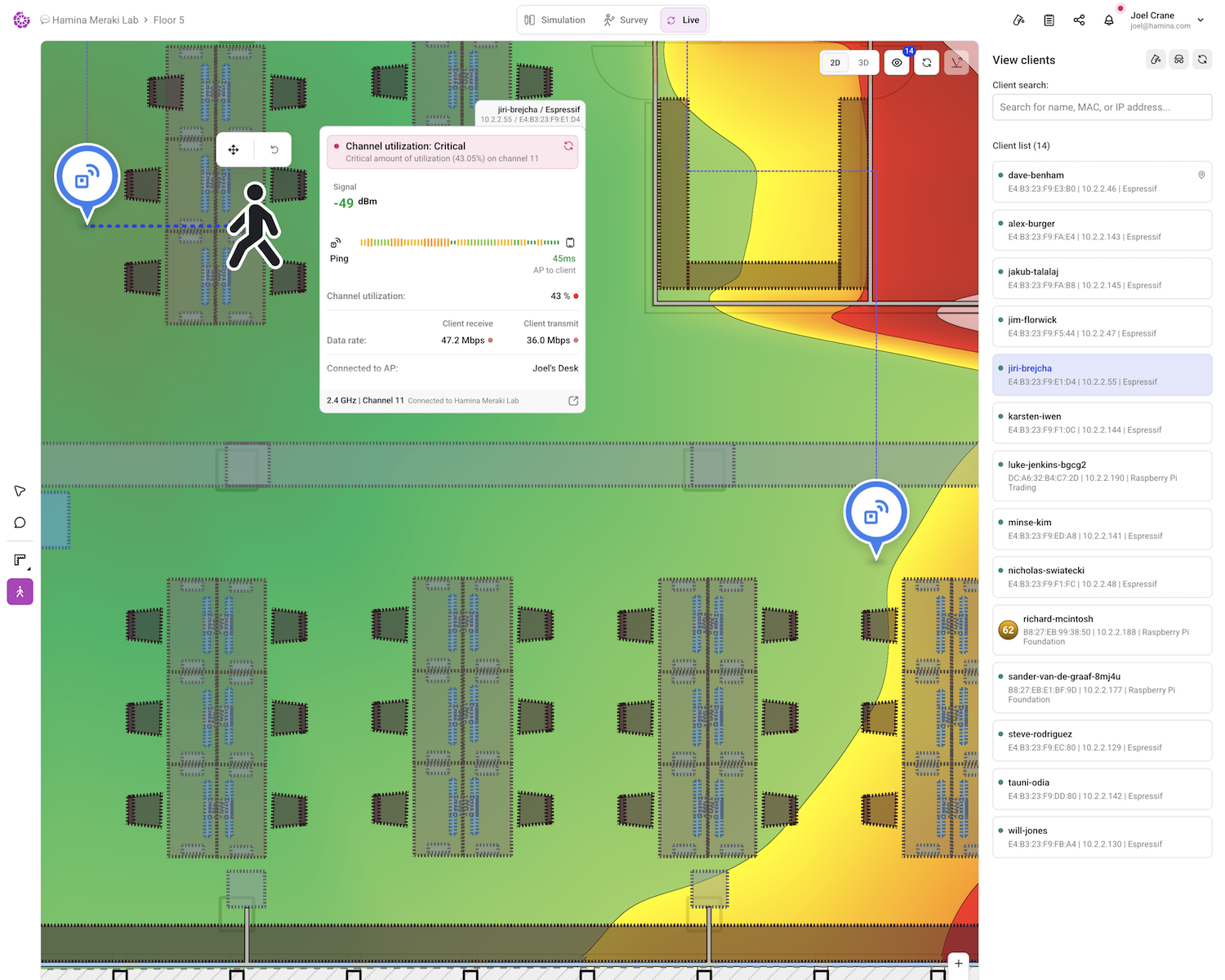Switch the map to 2D view

click(x=835, y=63)
